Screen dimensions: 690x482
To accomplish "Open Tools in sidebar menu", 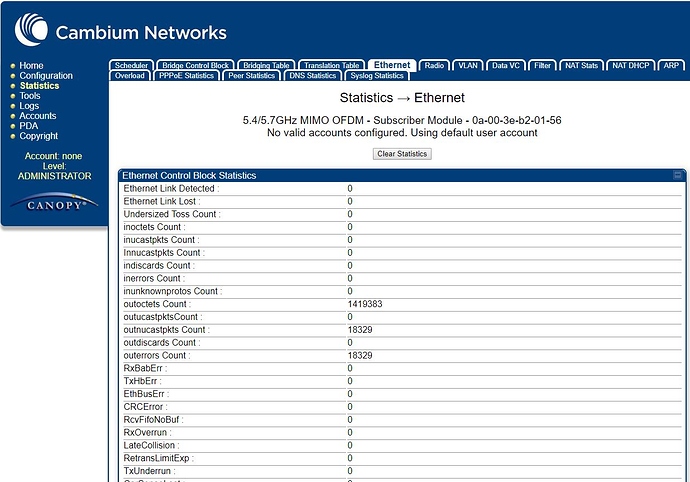I will click(x=30, y=96).
